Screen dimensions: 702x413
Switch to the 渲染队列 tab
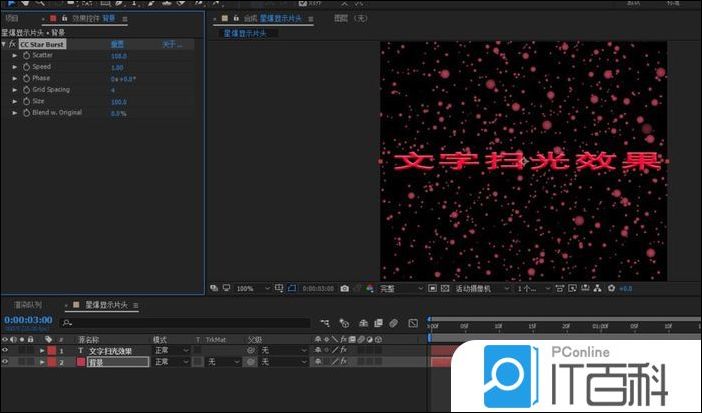pos(28,304)
